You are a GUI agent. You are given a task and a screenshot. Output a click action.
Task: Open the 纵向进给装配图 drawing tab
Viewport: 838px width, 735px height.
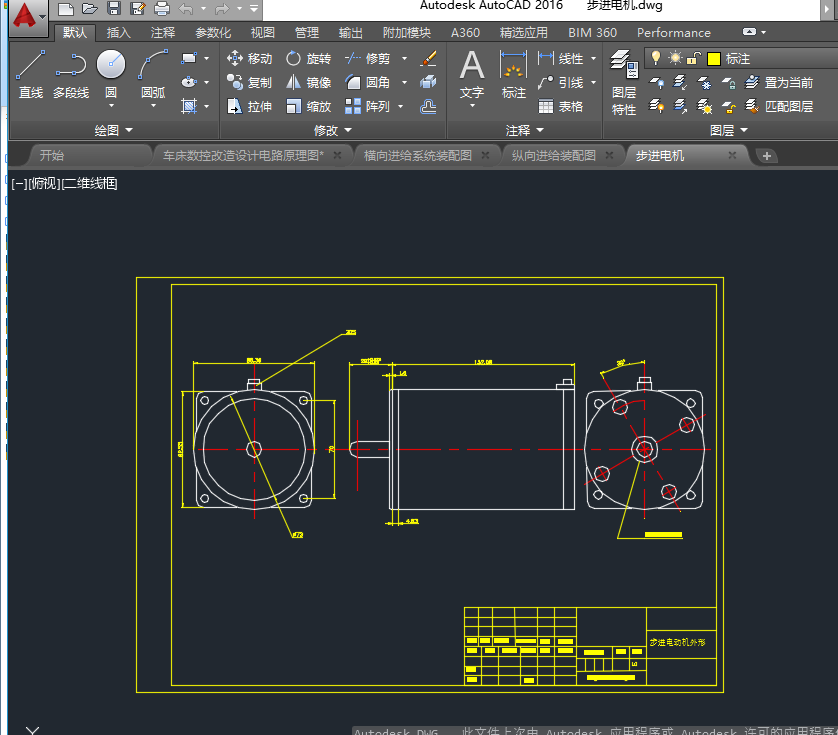pos(553,155)
